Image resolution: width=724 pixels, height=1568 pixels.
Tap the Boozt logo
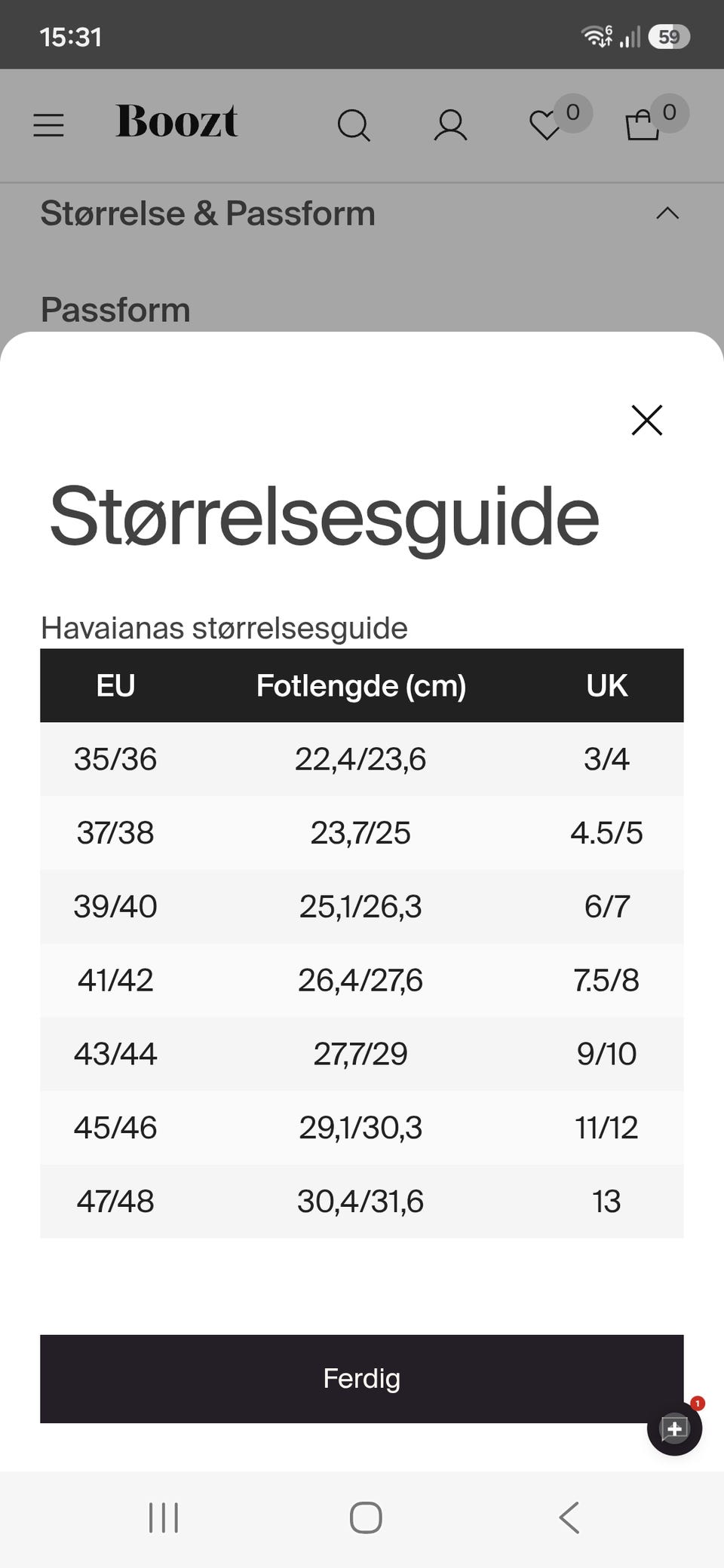pyautogui.click(x=176, y=121)
